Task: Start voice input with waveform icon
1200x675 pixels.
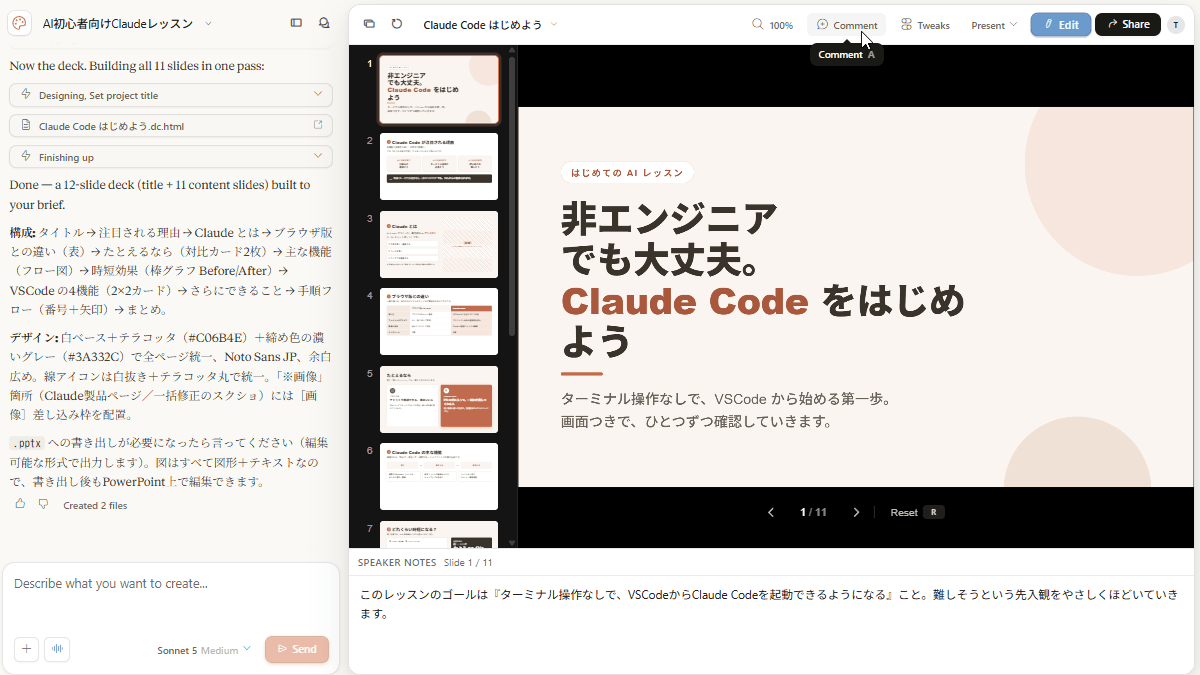Action: coord(57,649)
